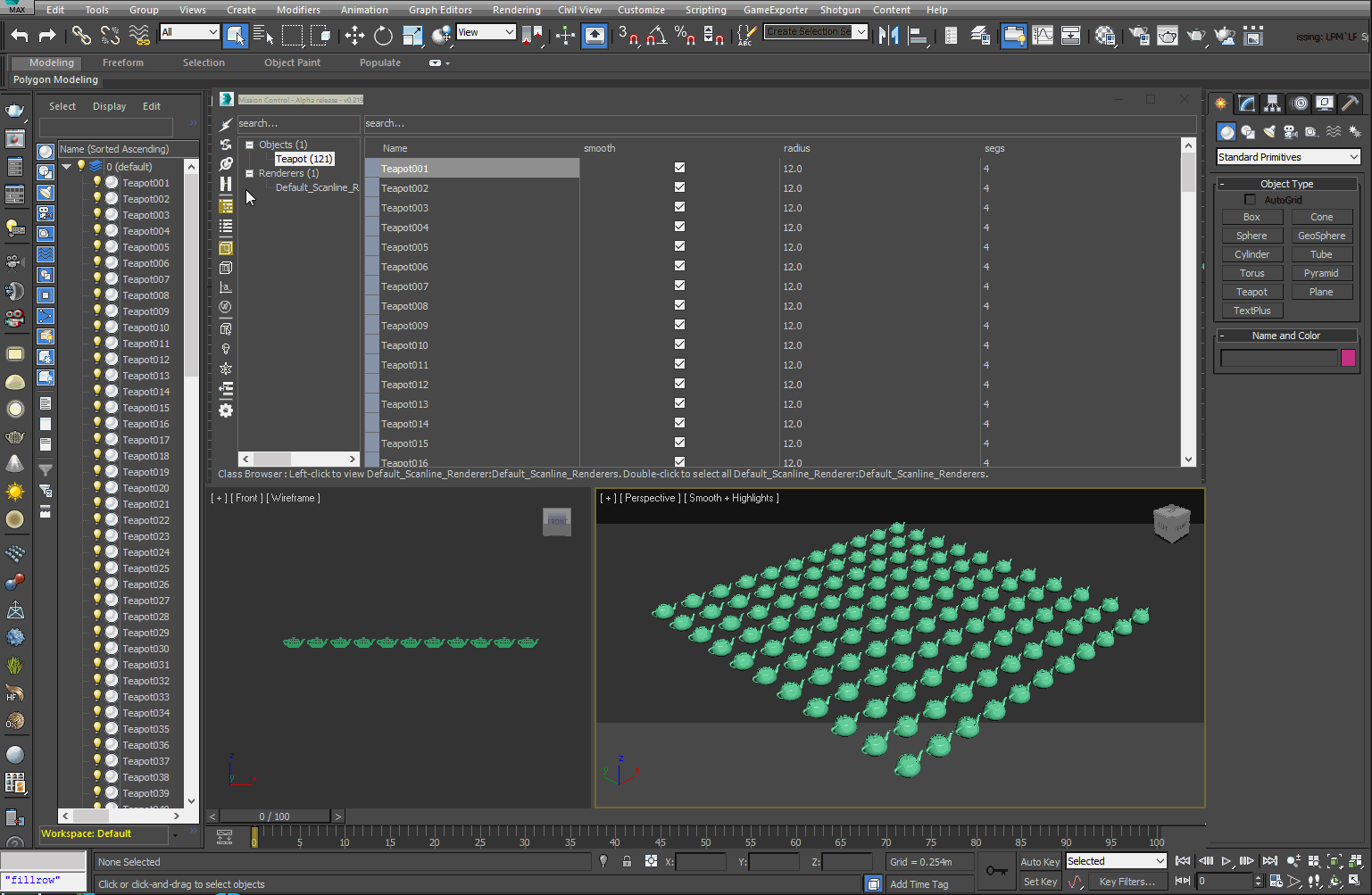1372x895 pixels.
Task: Enable the AutoGrid checkbox
Action: 1250,200
